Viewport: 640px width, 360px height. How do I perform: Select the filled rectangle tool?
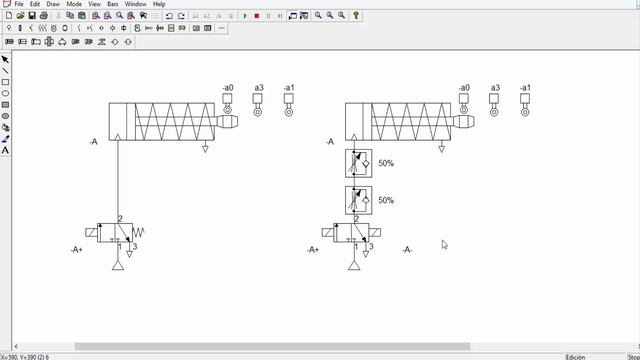pos(5,105)
